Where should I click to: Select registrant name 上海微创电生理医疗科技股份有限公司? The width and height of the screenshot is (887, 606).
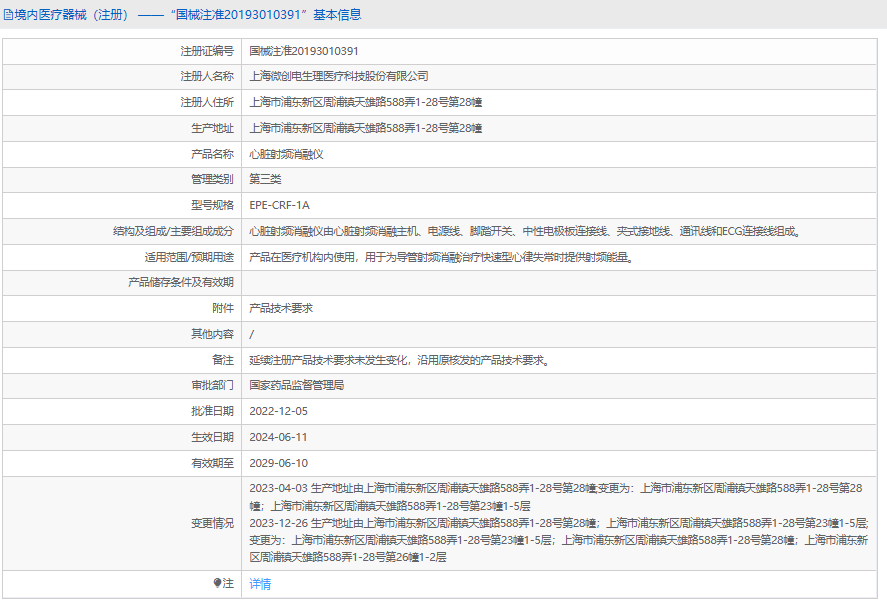pyautogui.click(x=339, y=76)
